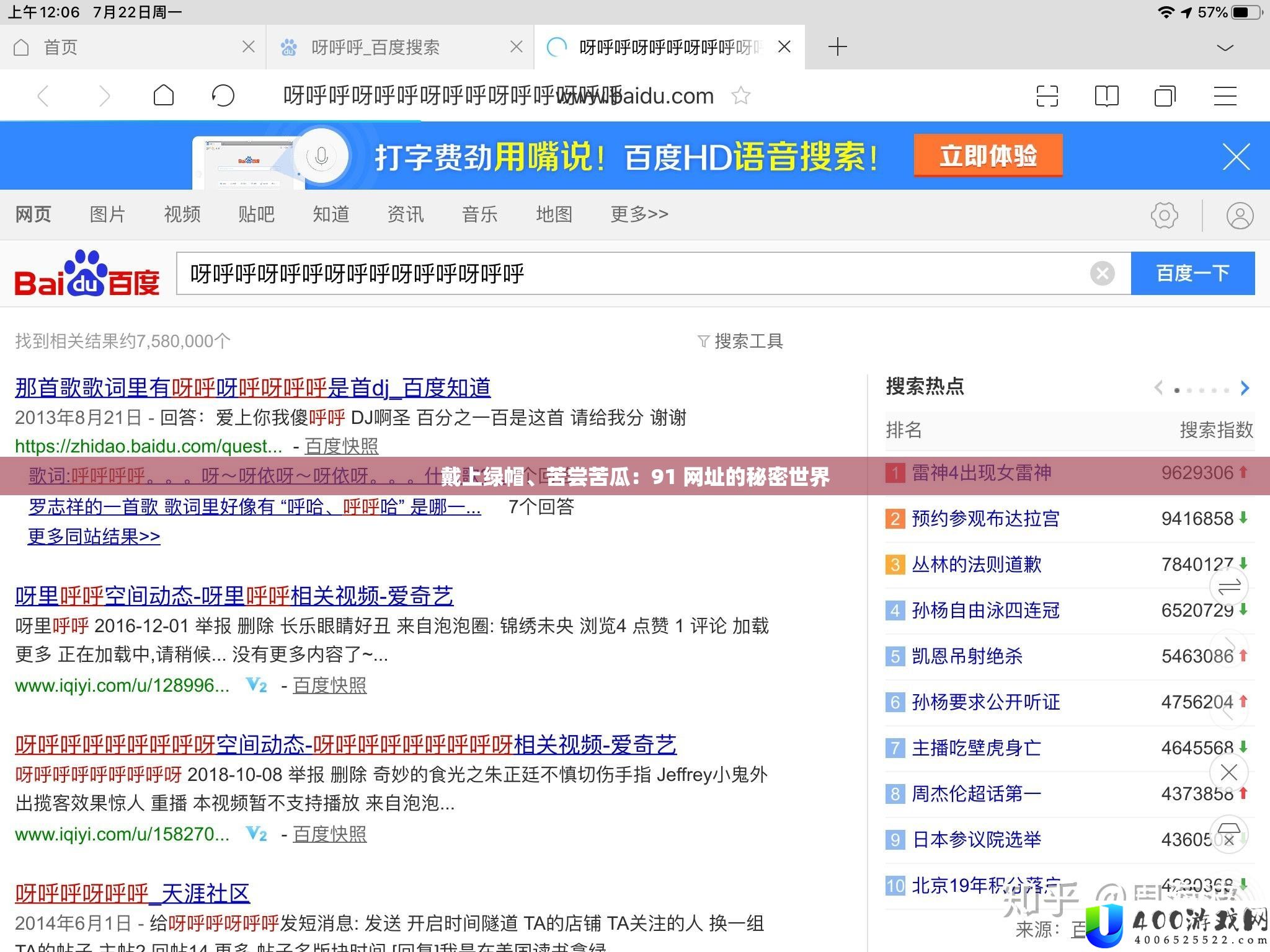1270x952 pixels.
Task: Show previous 搜索热点 page arrow
Action: click(x=1158, y=388)
